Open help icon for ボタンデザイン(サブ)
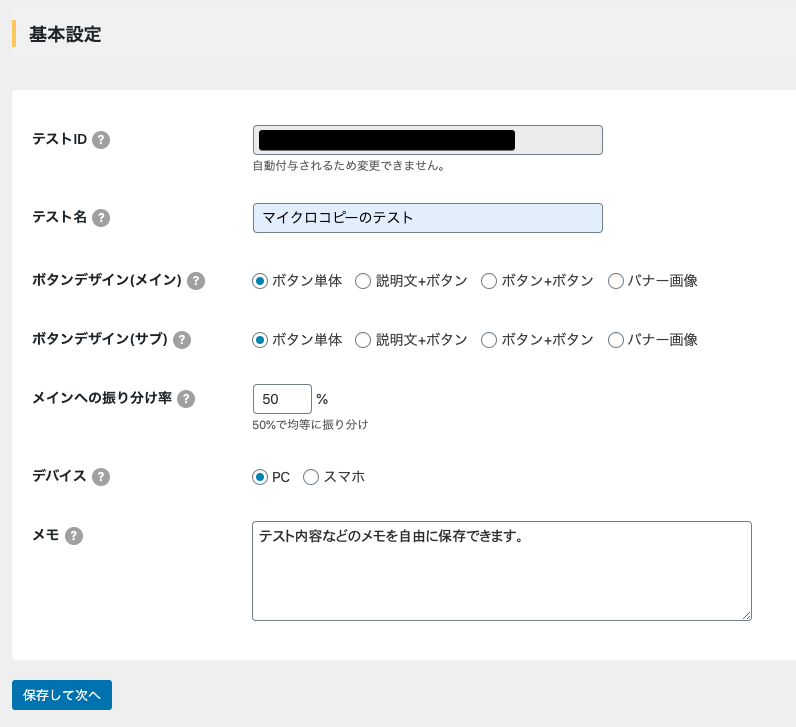Screen dimensions: 796x727 (x=182, y=340)
